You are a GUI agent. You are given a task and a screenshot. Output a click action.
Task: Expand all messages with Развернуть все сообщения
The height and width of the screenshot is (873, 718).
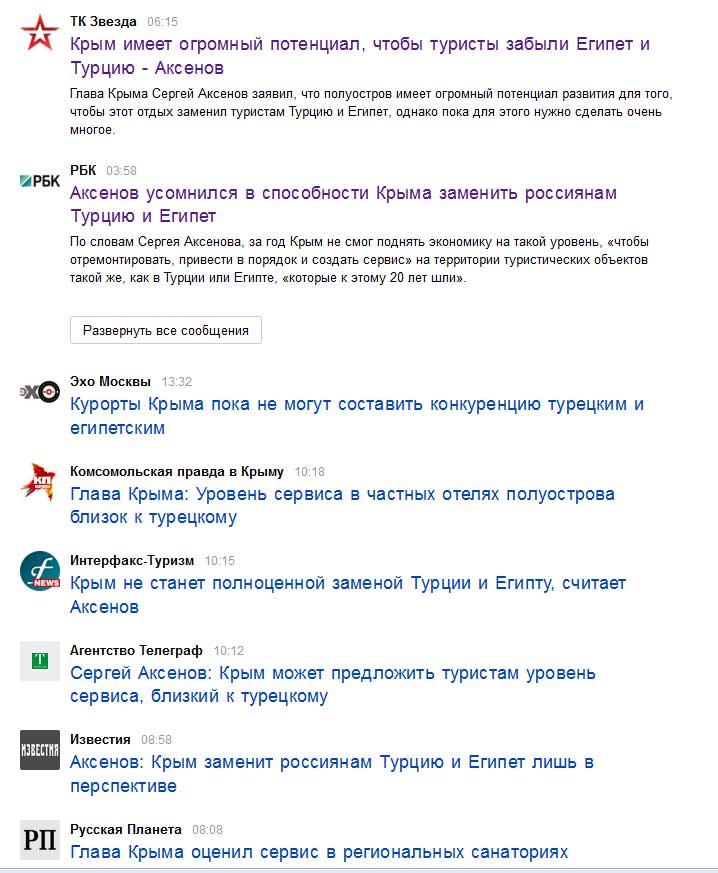[x=166, y=330]
